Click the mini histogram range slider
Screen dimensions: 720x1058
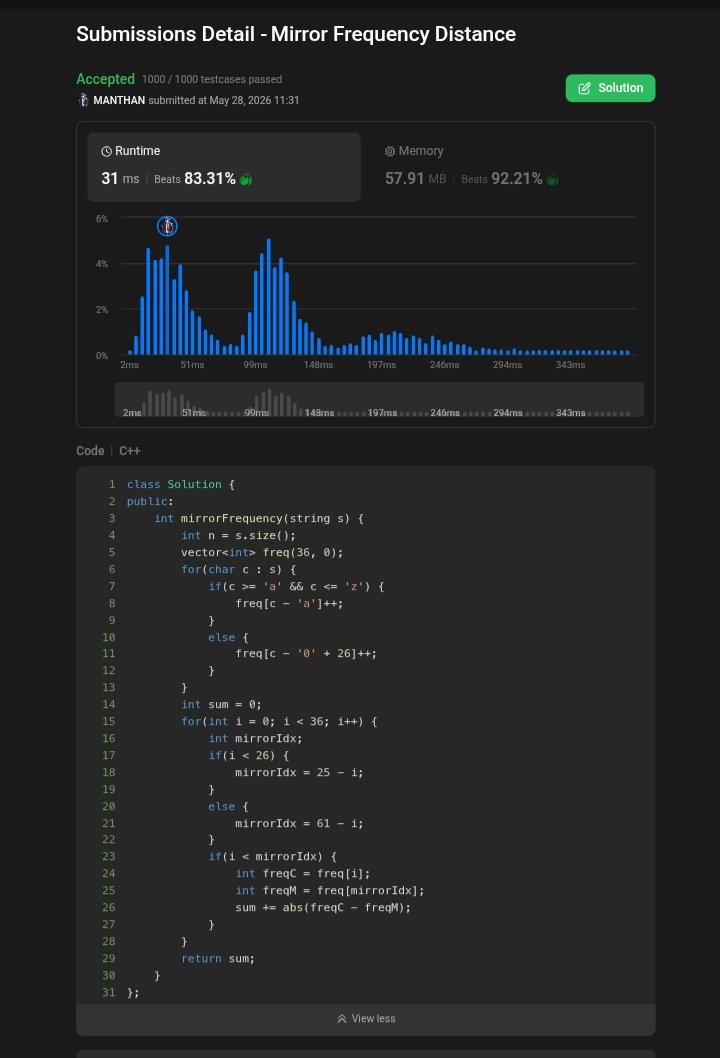379,399
